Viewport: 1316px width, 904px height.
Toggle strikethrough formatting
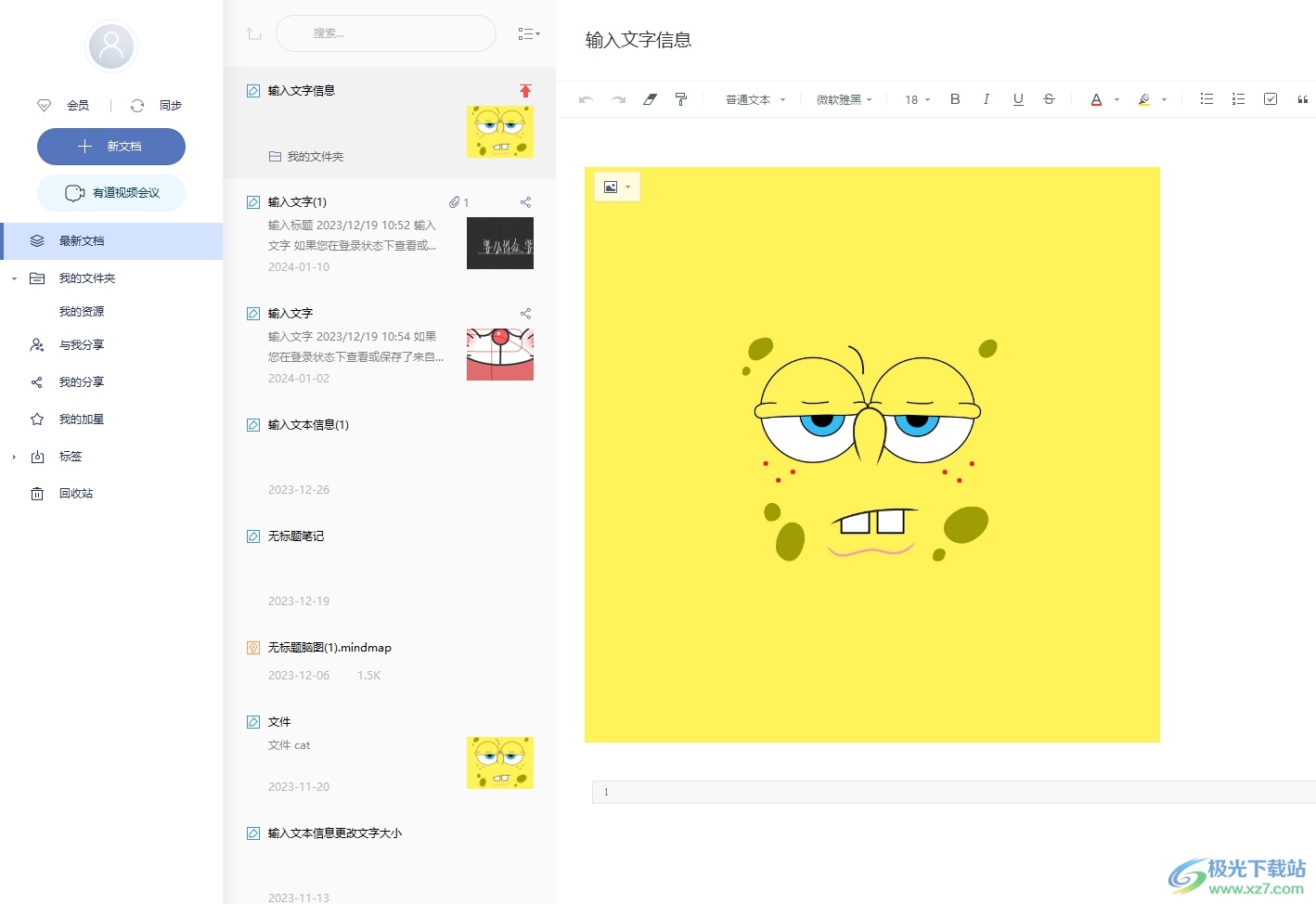pyautogui.click(x=1049, y=99)
